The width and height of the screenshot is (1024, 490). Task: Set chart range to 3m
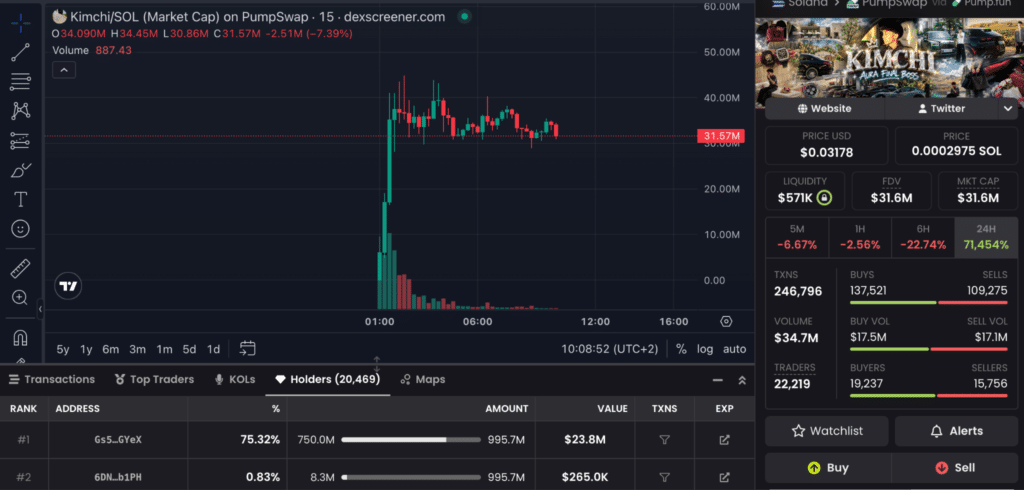137,349
